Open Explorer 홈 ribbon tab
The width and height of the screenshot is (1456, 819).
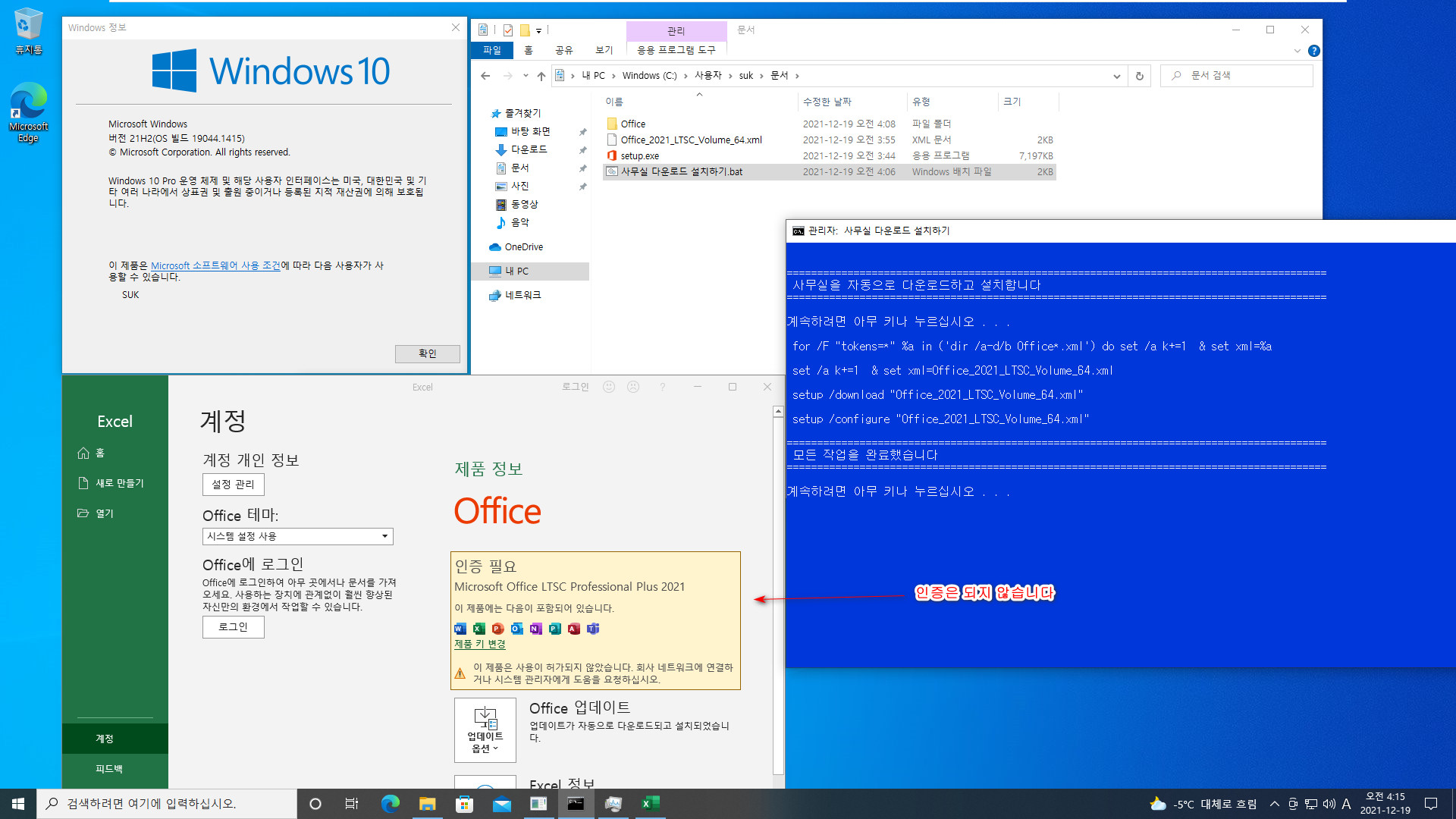point(529,50)
